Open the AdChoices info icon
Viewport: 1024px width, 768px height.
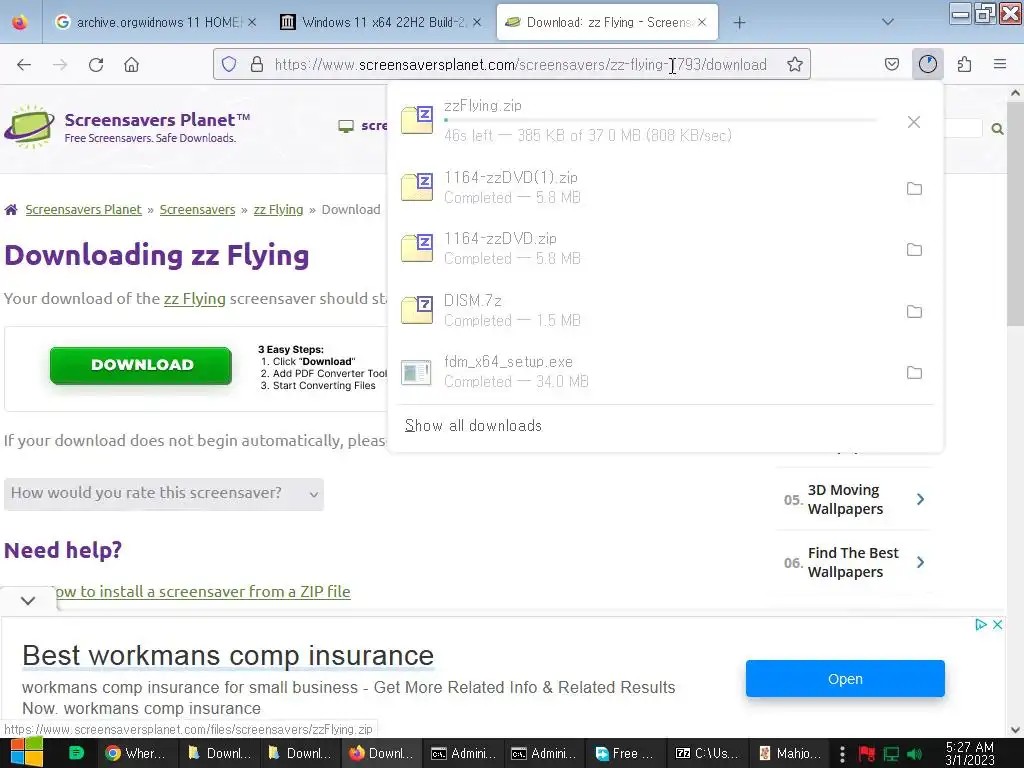(x=980, y=624)
